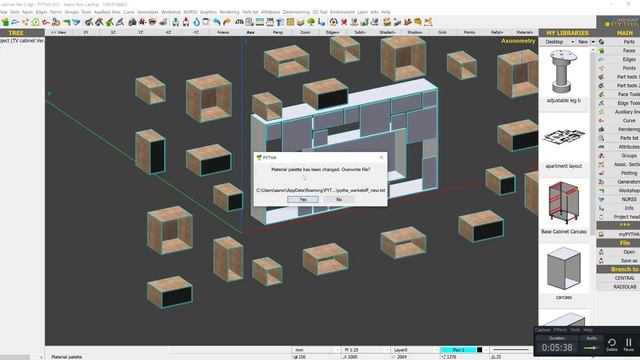Click the cup shaped icon in toolbar
The width and height of the screenshot is (640, 360).
click(x=206, y=22)
